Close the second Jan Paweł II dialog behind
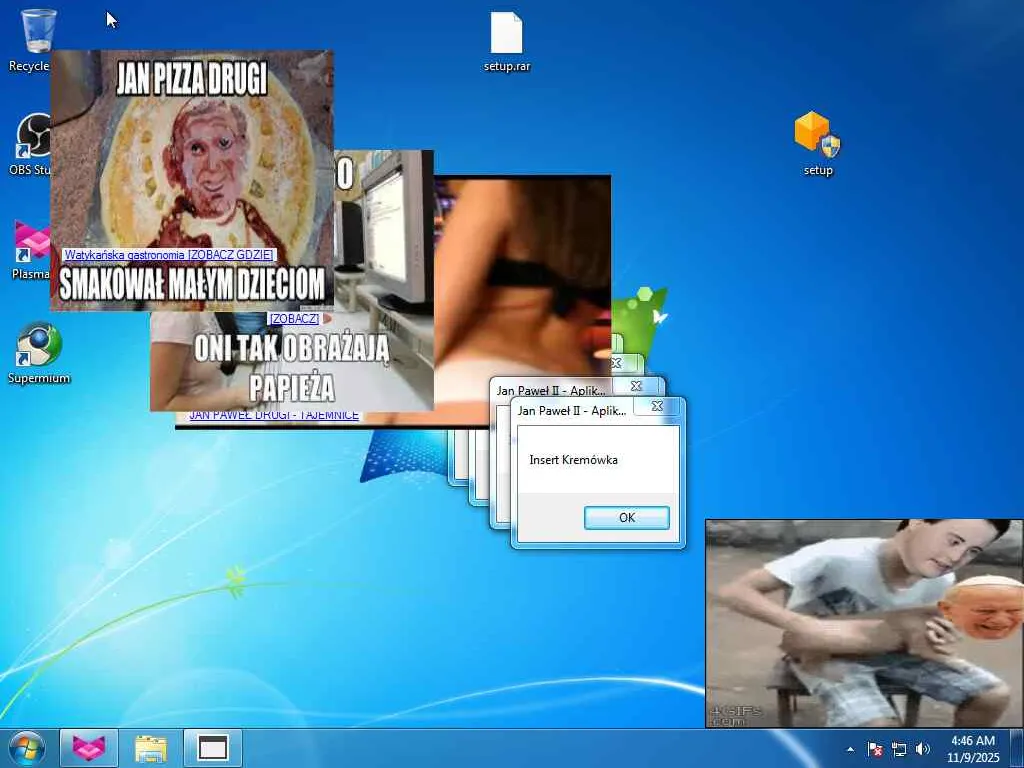This screenshot has width=1024, height=768. tap(637, 386)
